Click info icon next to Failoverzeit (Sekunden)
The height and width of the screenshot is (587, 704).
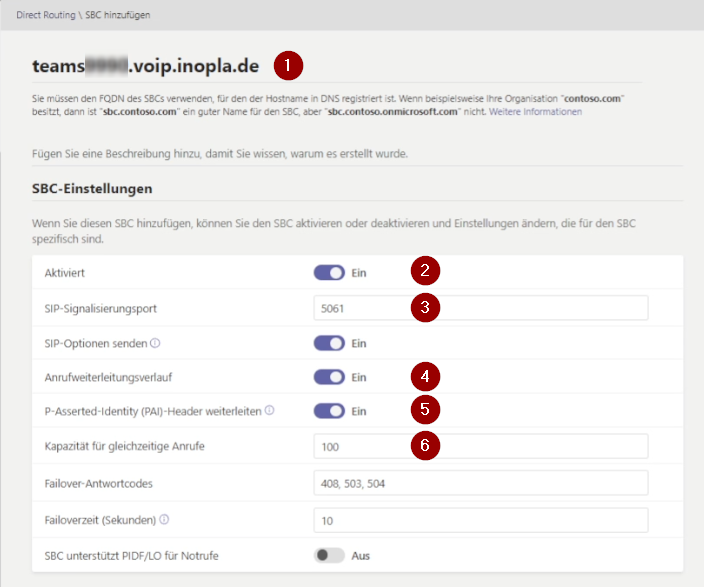click(x=164, y=519)
